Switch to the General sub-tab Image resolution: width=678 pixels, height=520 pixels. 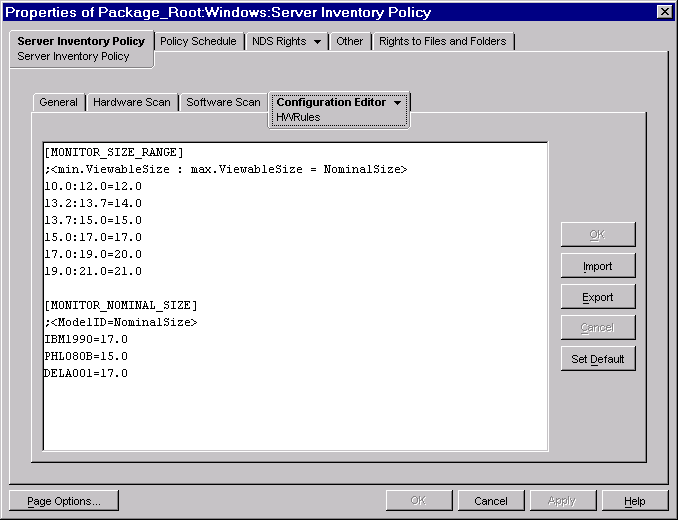(58, 102)
